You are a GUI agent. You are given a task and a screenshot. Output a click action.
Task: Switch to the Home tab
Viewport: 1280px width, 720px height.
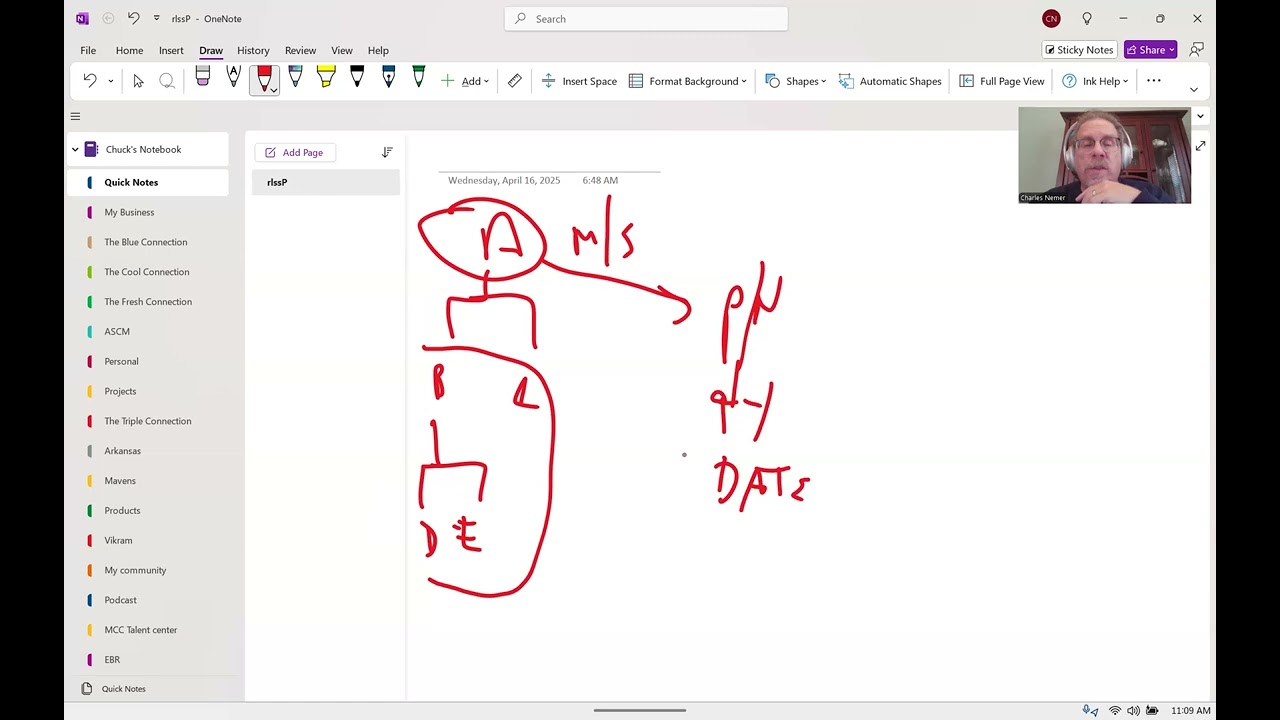click(x=129, y=50)
